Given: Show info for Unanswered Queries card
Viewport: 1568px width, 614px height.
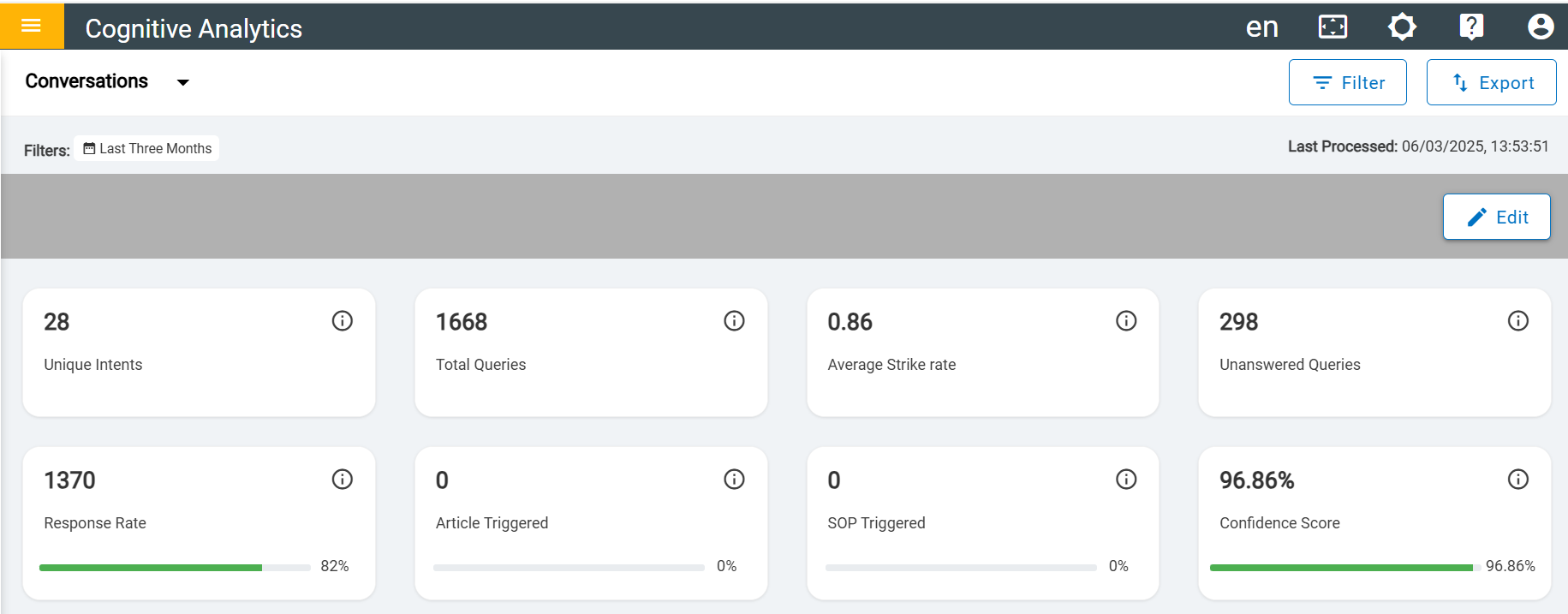Looking at the screenshot, I should [1518, 321].
